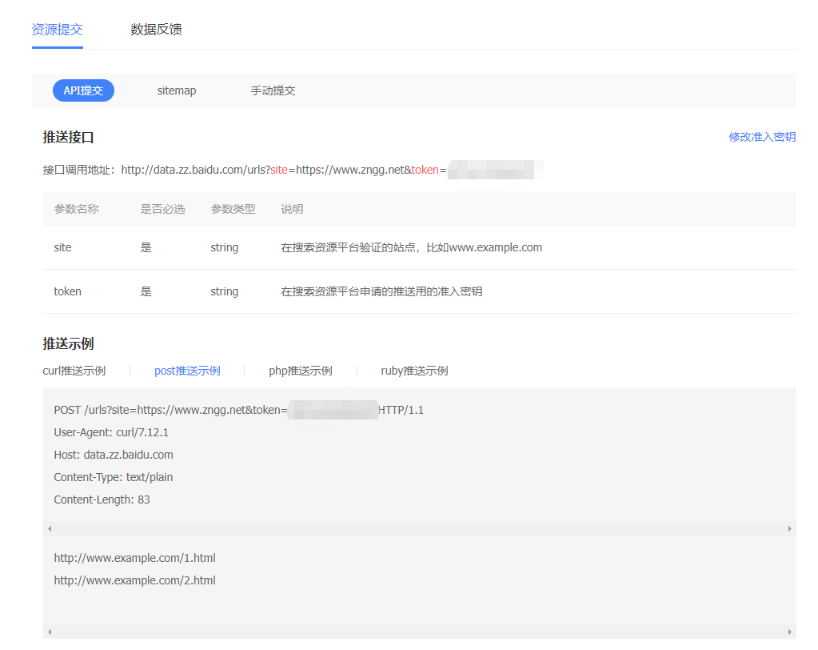This screenshot has width=818, height=650.
Task: Click the www.example.com description in site row
Action: tap(412, 248)
